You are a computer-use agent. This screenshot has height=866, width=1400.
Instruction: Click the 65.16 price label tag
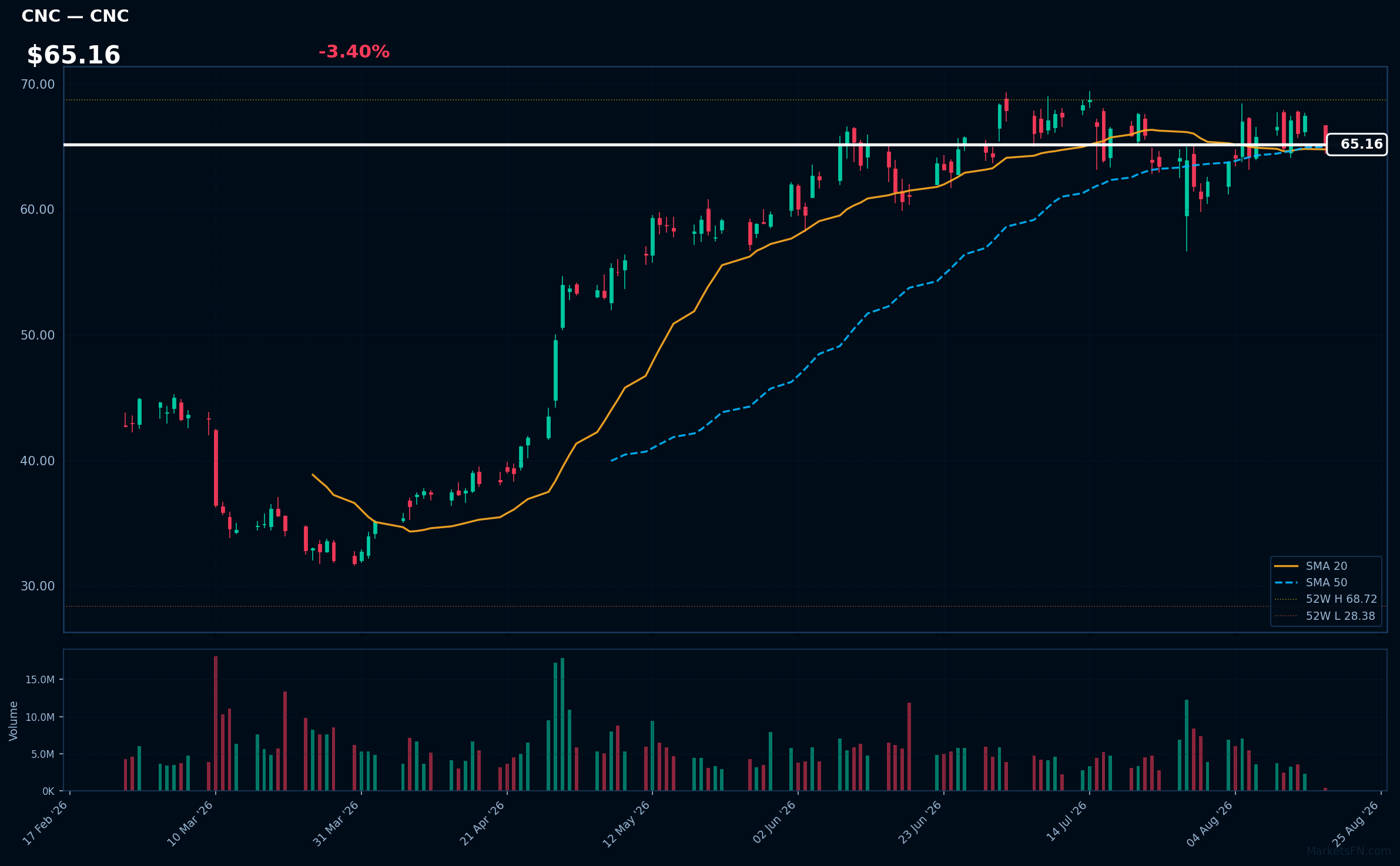pos(1357,145)
